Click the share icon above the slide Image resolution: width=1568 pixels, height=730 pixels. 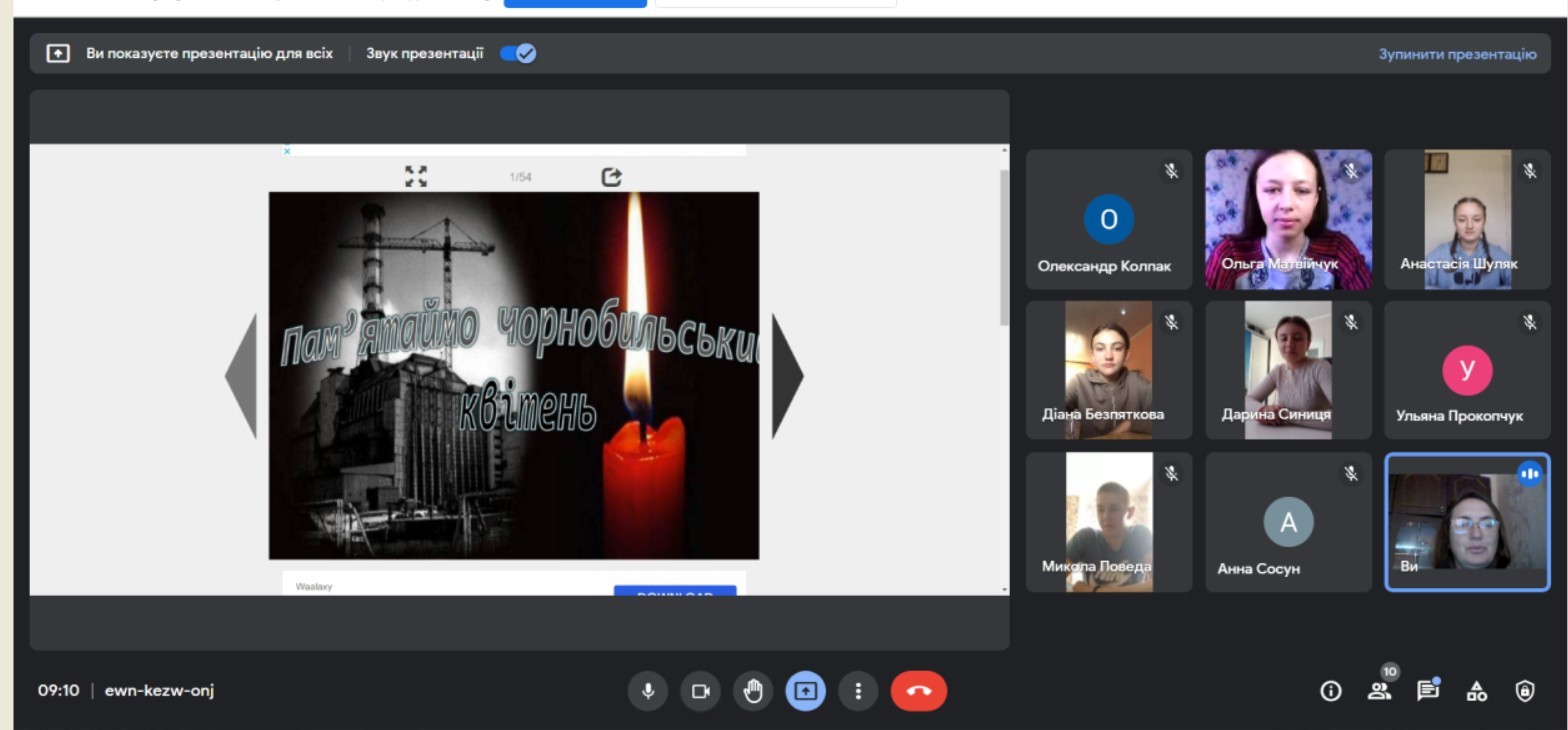click(x=611, y=177)
